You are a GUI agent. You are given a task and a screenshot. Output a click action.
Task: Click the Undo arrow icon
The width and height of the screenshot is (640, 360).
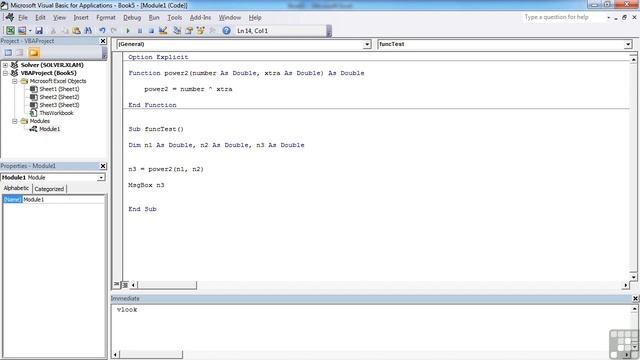click(102, 31)
